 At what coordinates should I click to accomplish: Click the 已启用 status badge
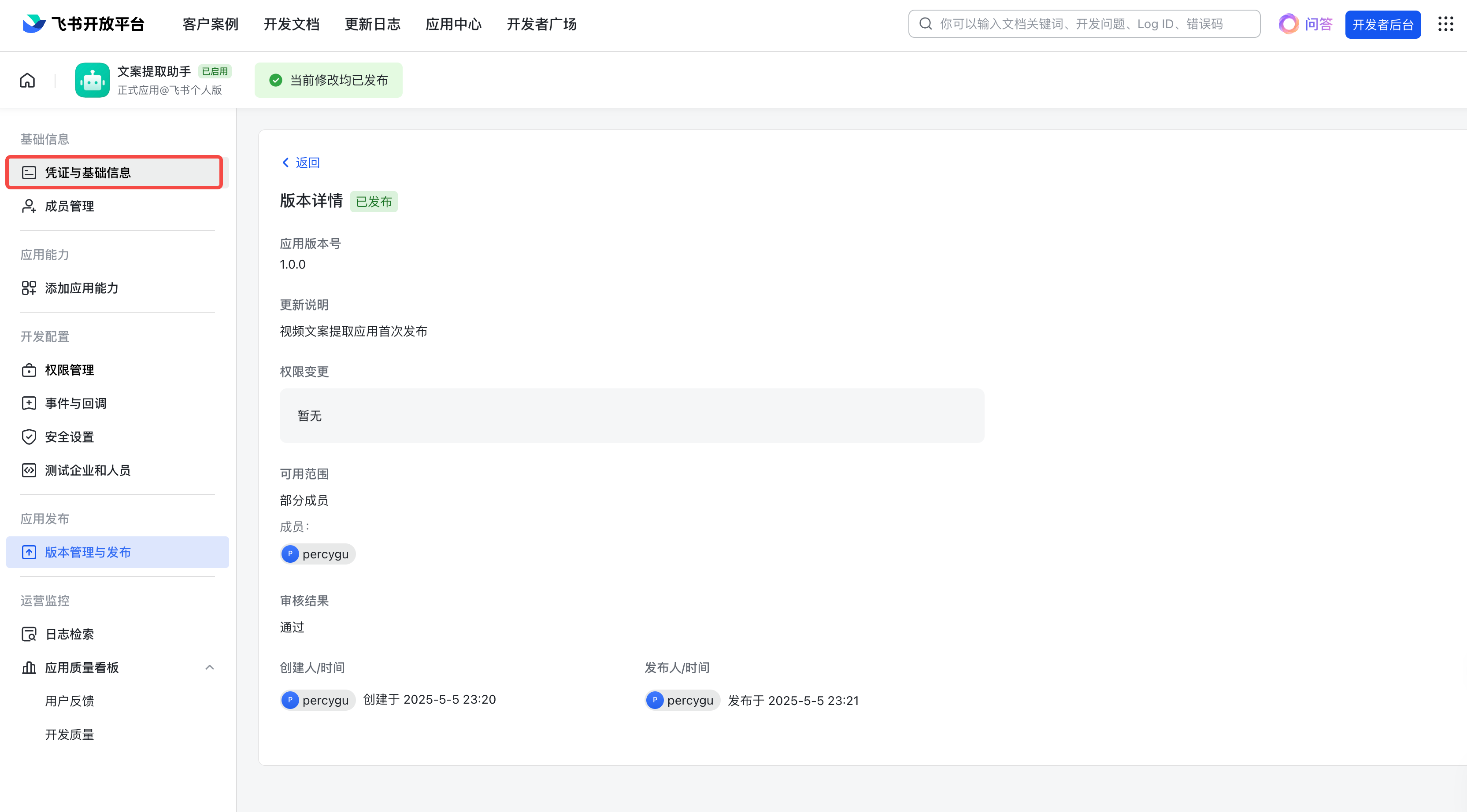pyautogui.click(x=215, y=71)
